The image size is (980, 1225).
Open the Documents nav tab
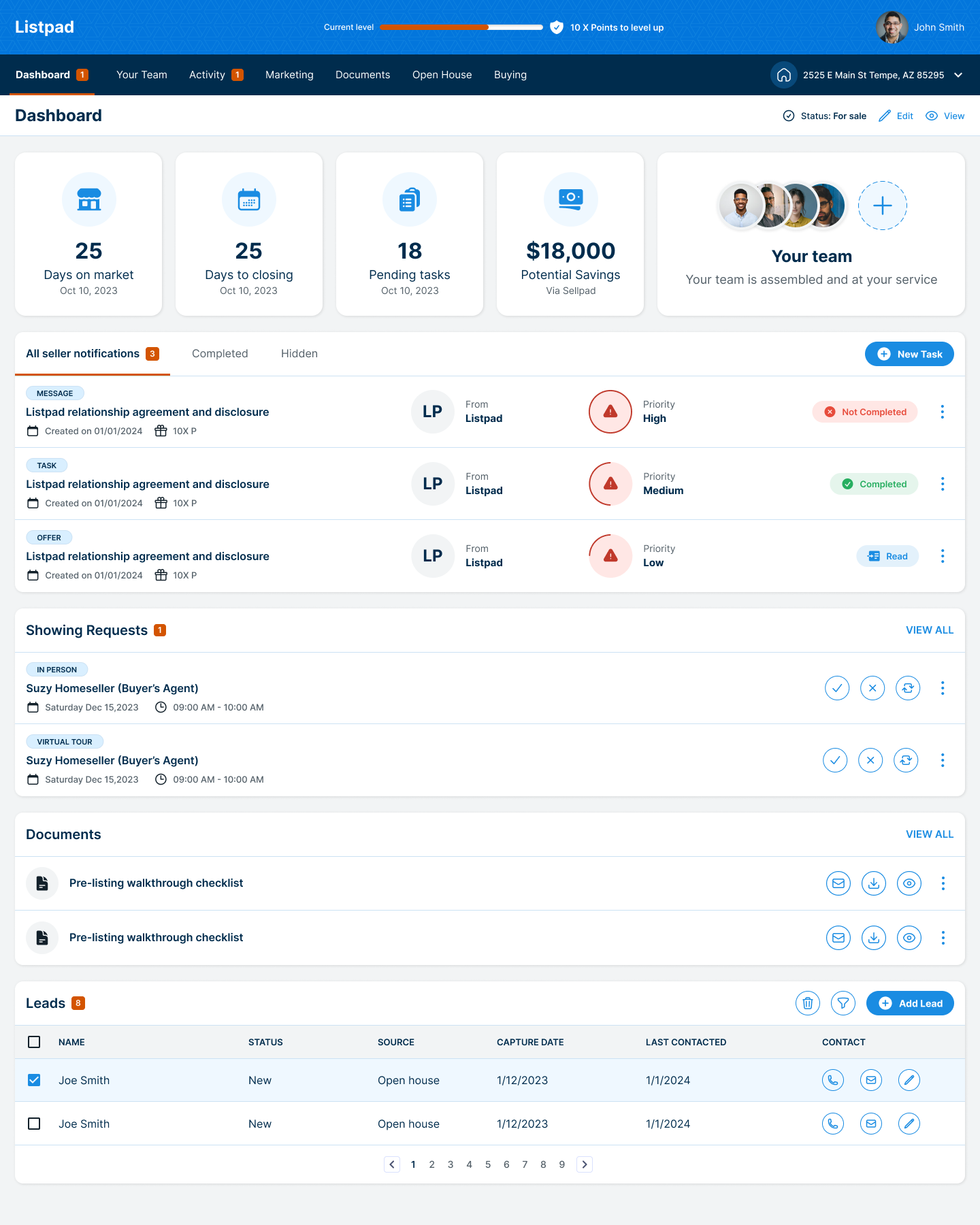[x=363, y=75]
